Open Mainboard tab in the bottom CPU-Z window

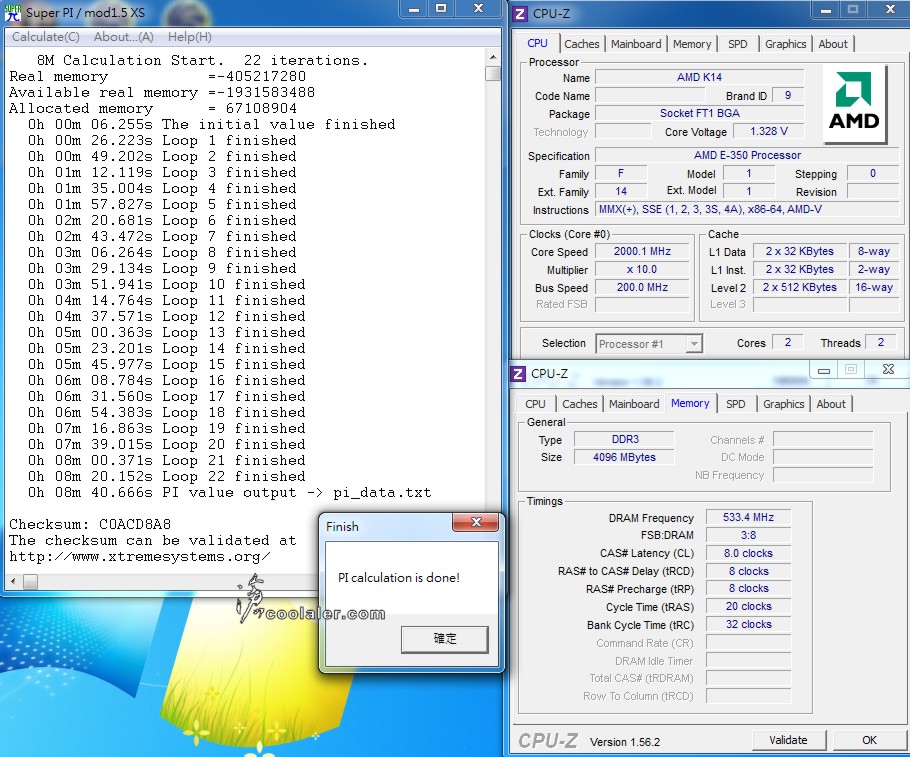(634, 404)
